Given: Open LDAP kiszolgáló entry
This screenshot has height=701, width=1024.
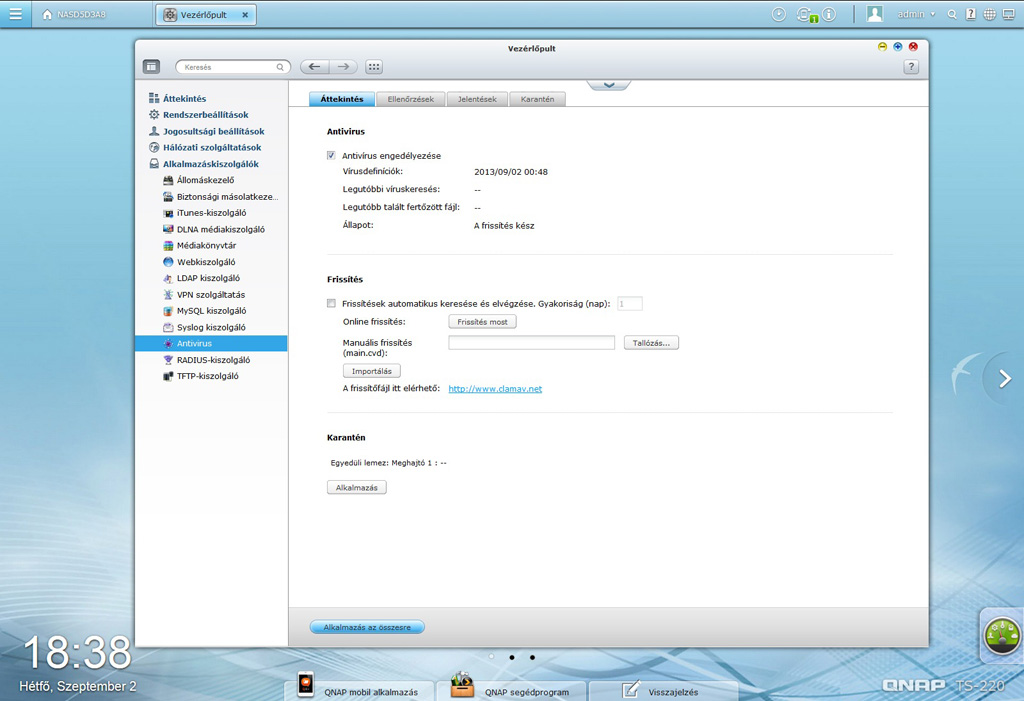Looking at the screenshot, I should point(201,278).
